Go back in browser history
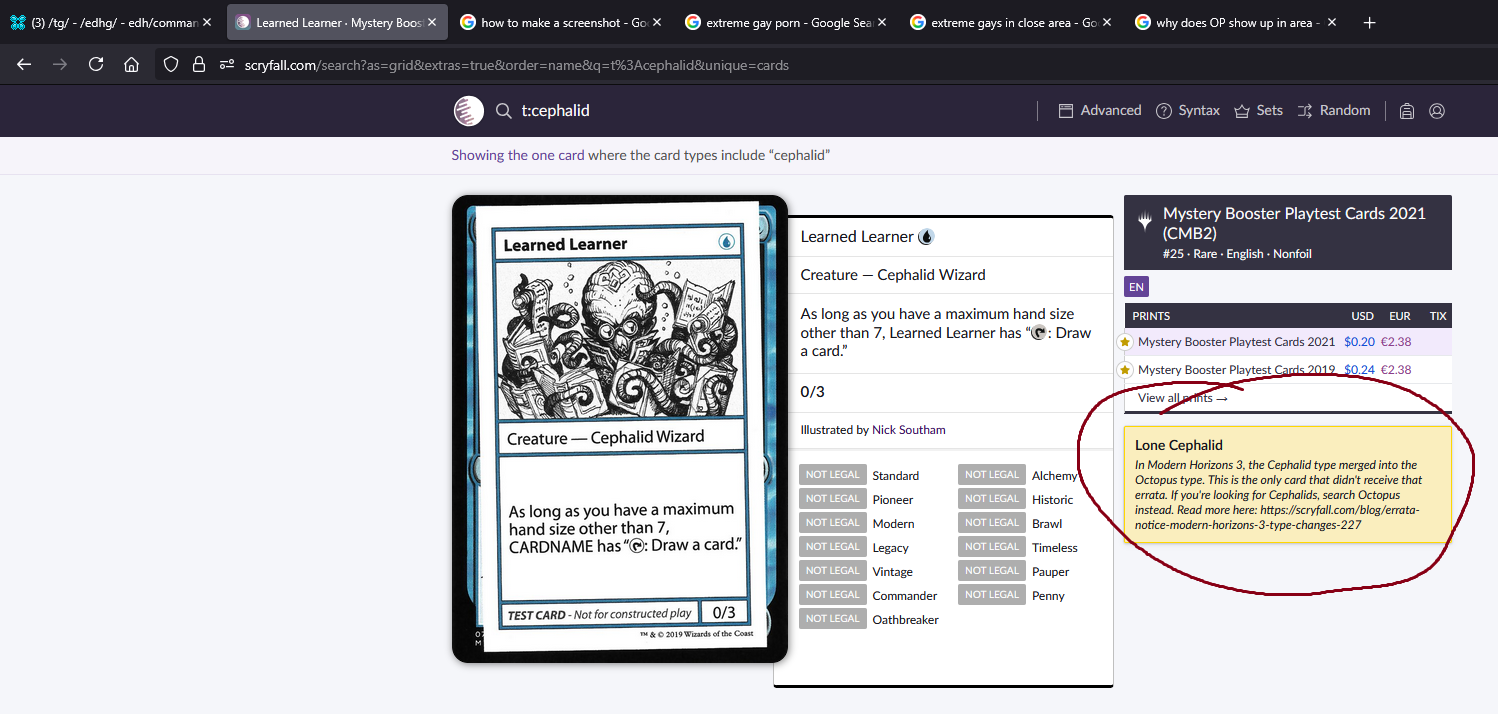The width and height of the screenshot is (1498, 714). pos(24,64)
